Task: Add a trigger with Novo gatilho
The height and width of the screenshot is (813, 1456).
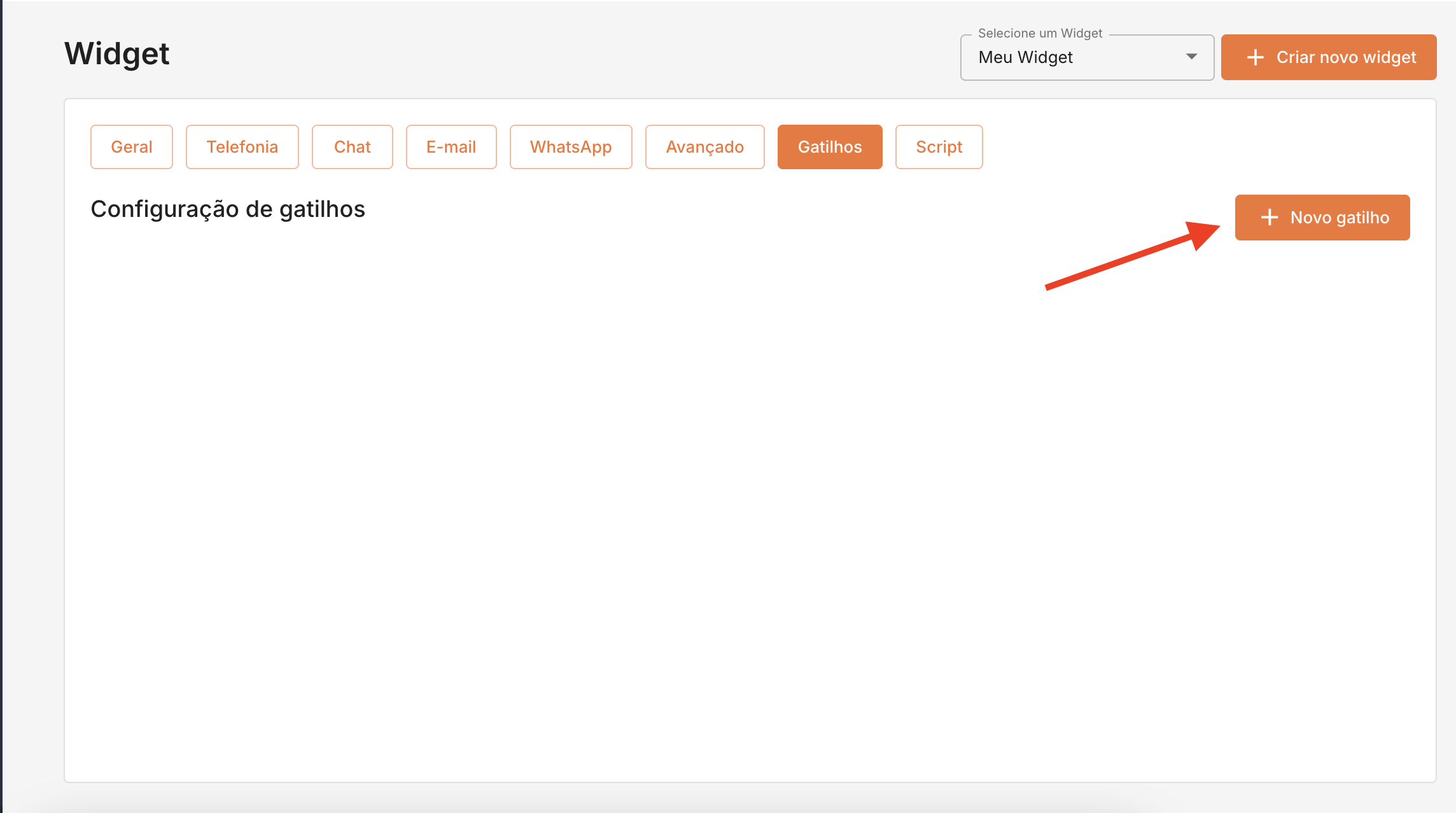Action: (1322, 218)
